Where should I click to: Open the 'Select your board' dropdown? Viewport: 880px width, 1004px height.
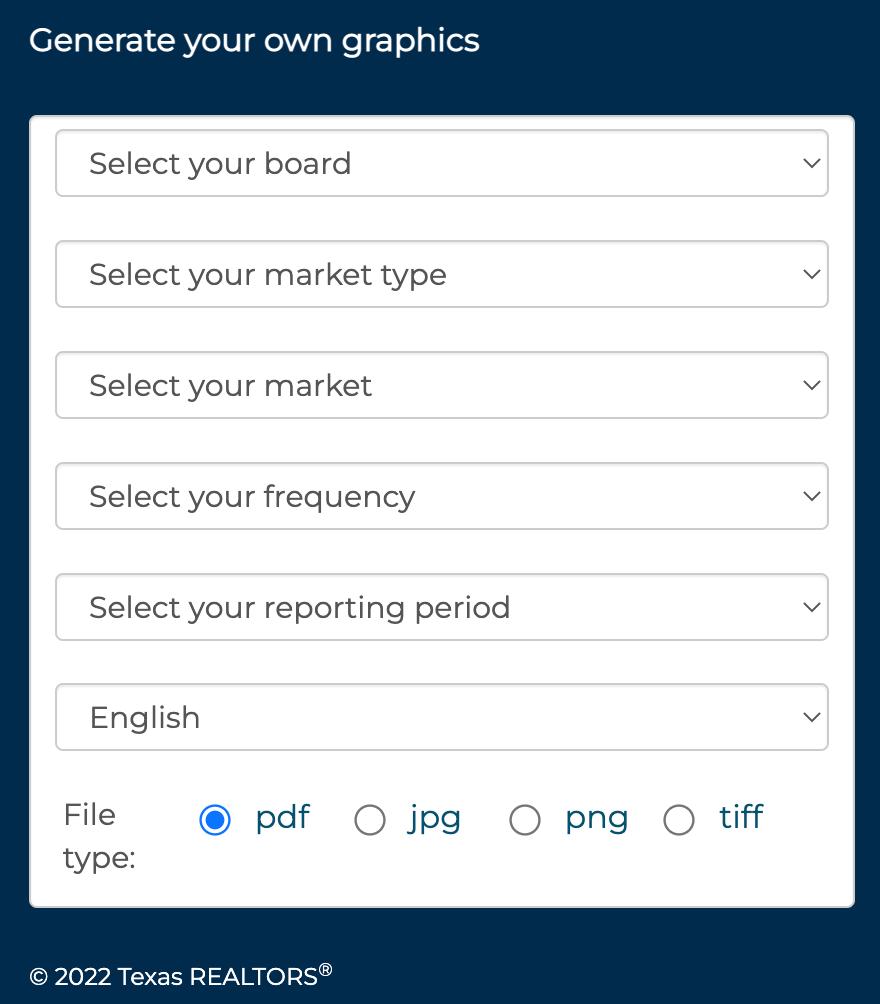tap(440, 163)
